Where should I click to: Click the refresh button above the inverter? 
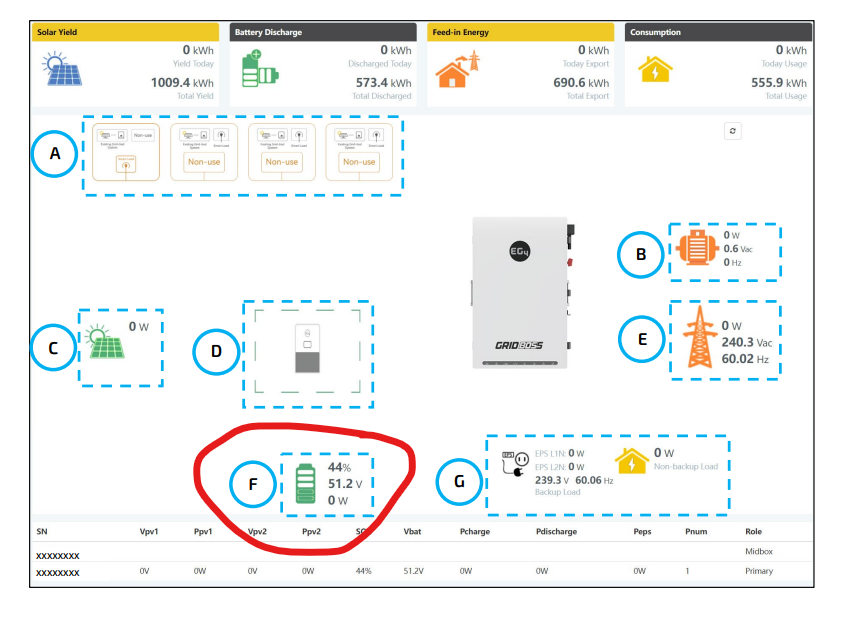point(733,131)
